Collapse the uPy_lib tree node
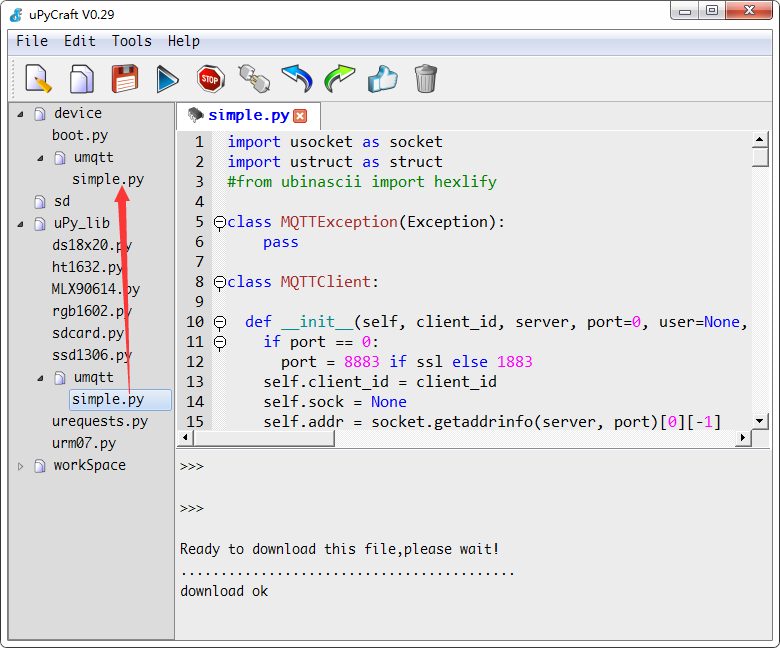Screen dimensions: 780x648 20,224
